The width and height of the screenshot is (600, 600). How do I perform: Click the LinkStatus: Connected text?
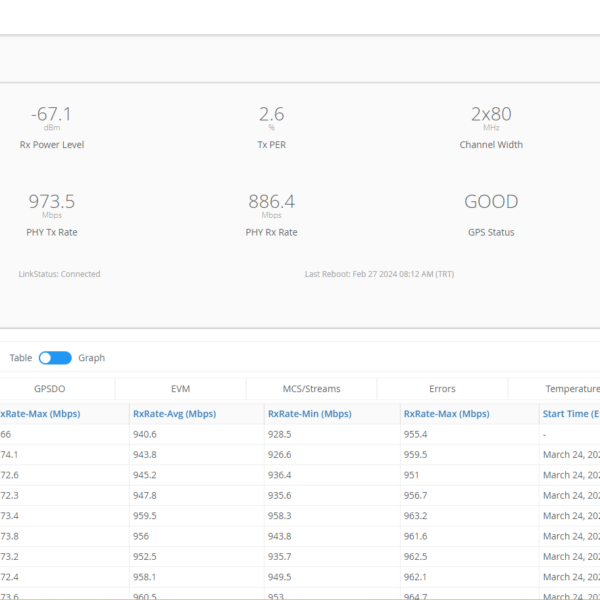point(59,274)
